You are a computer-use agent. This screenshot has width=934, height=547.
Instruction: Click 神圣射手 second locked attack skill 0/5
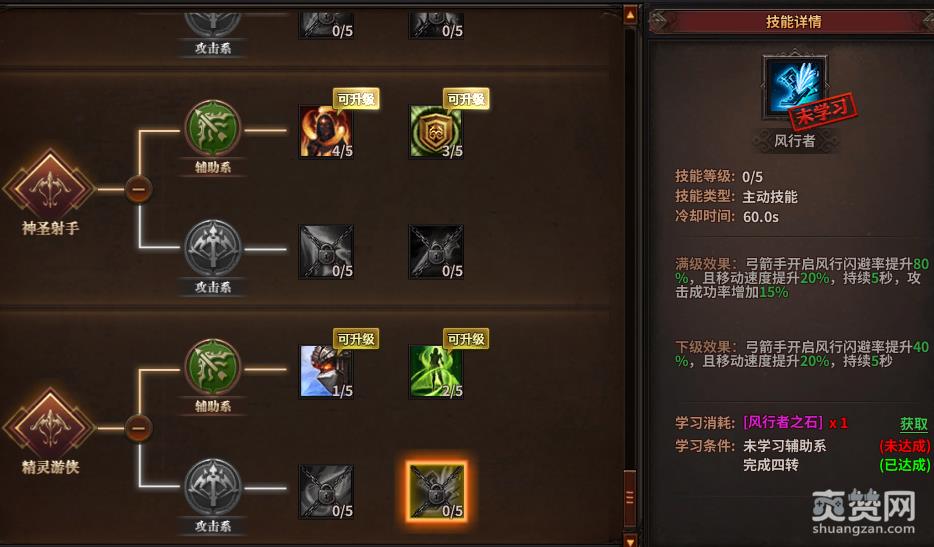[x=436, y=251]
